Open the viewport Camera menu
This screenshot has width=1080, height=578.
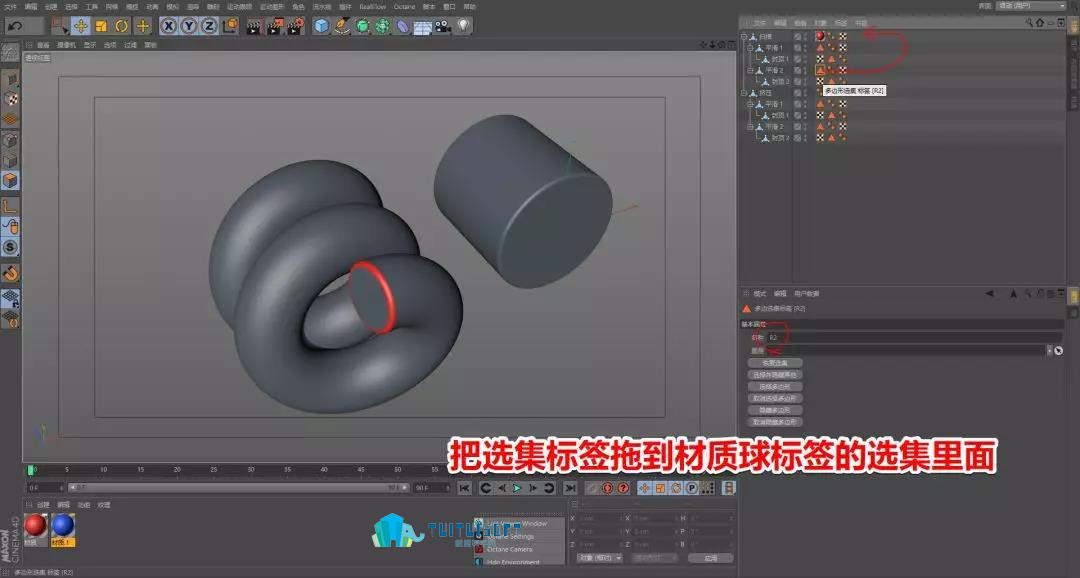tap(67, 45)
